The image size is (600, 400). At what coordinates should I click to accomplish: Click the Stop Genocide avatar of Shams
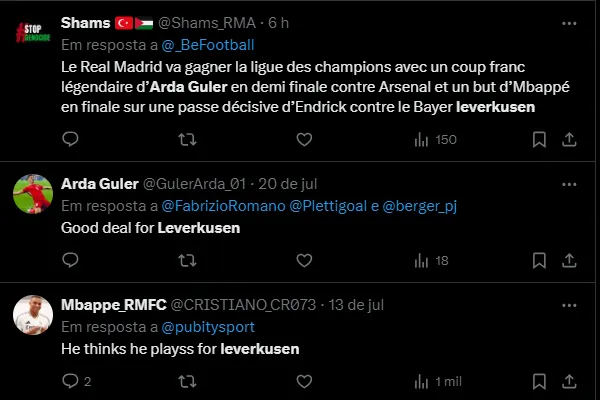pyautogui.click(x=33, y=34)
